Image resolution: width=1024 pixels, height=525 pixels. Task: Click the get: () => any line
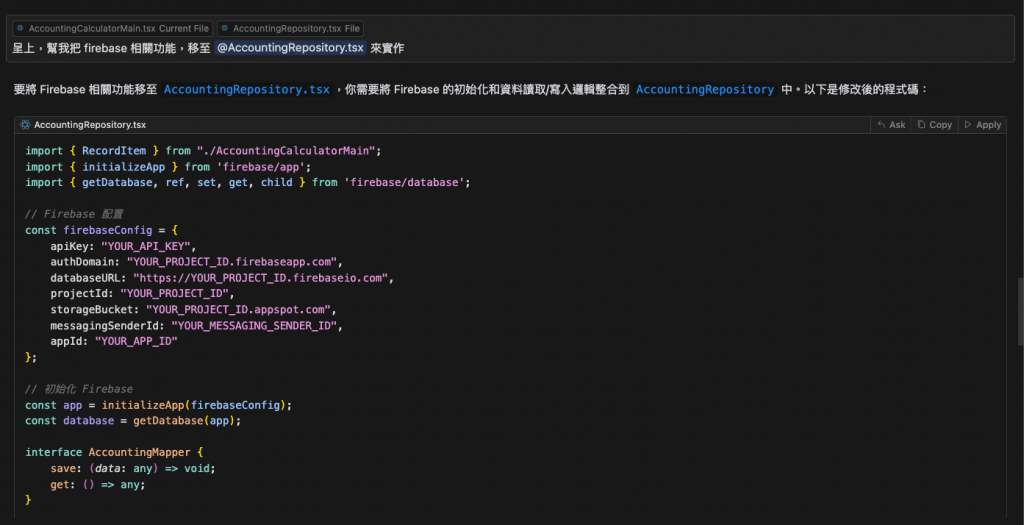click(x=98, y=485)
